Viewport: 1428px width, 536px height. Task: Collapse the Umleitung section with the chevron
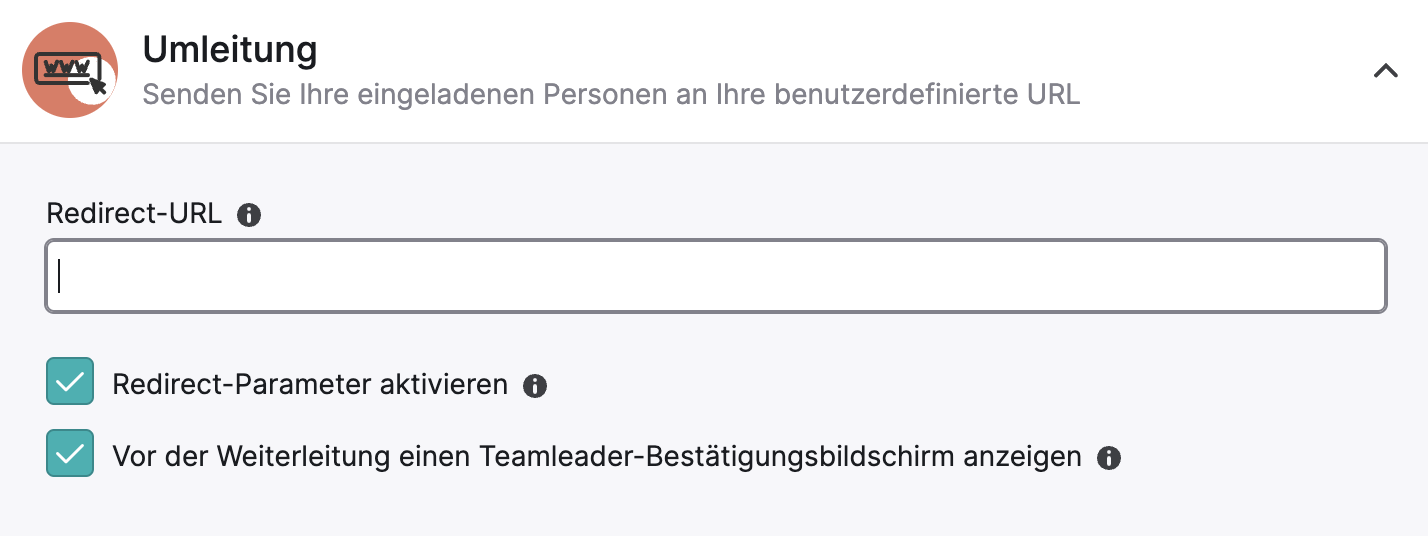pos(1385,71)
